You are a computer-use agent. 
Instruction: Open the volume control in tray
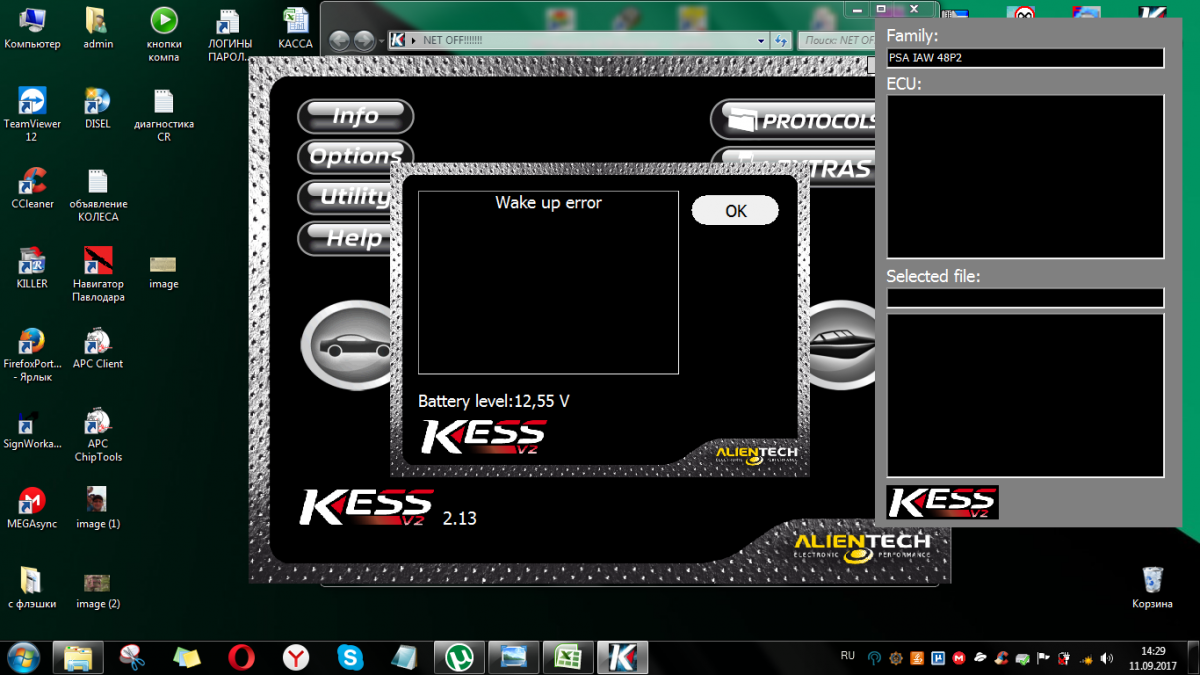click(1106, 657)
